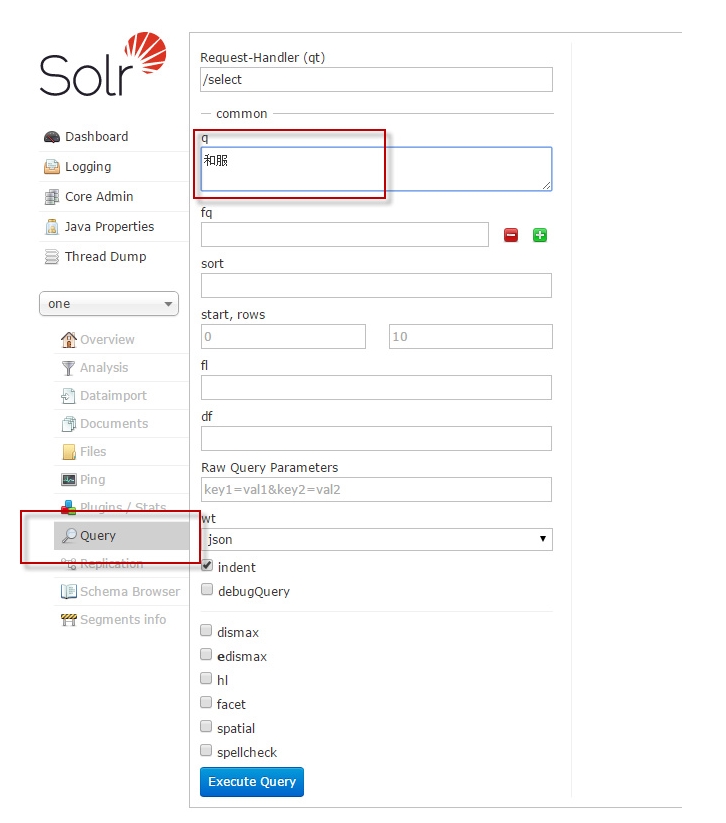
Task: Select the Query menu item
Action: [x=121, y=535]
